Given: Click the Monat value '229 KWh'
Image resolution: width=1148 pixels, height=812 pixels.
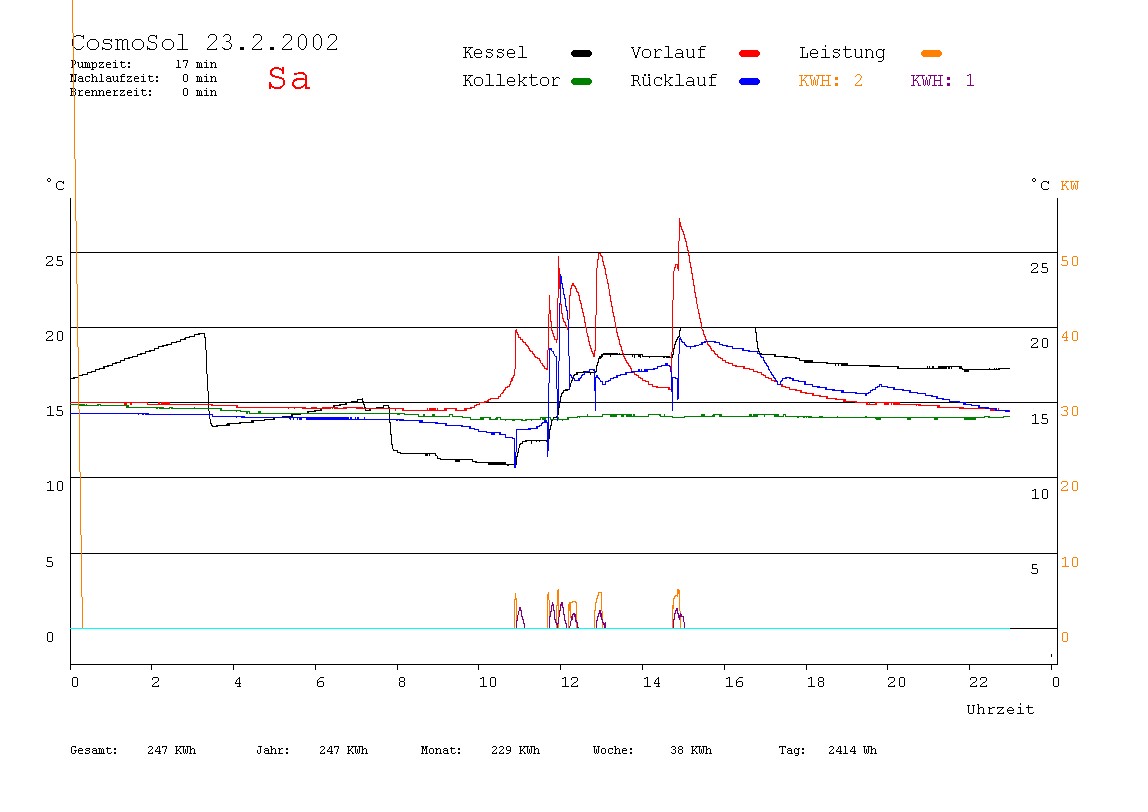Looking at the screenshot, I should point(515,750).
